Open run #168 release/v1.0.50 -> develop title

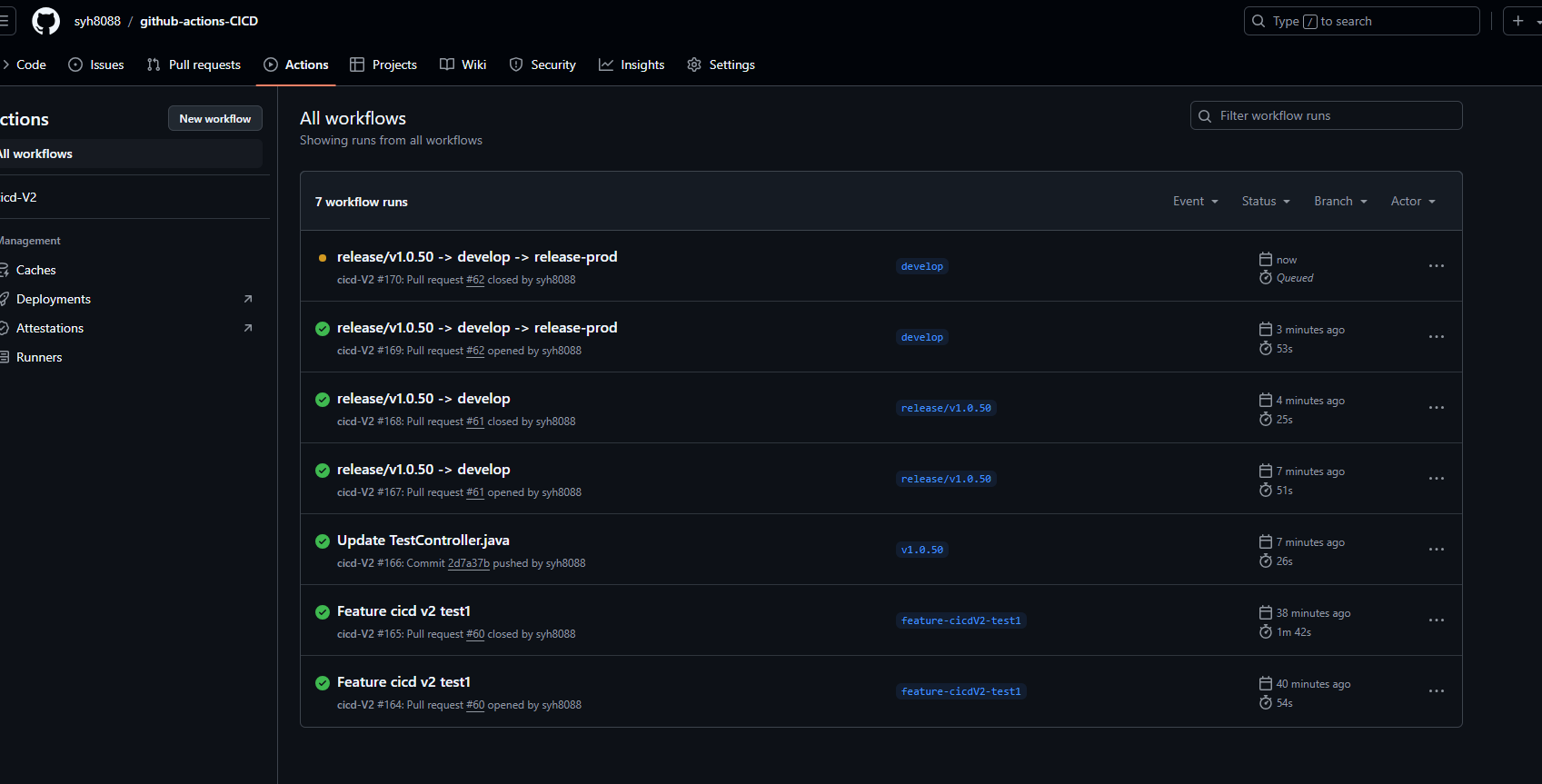(x=423, y=399)
